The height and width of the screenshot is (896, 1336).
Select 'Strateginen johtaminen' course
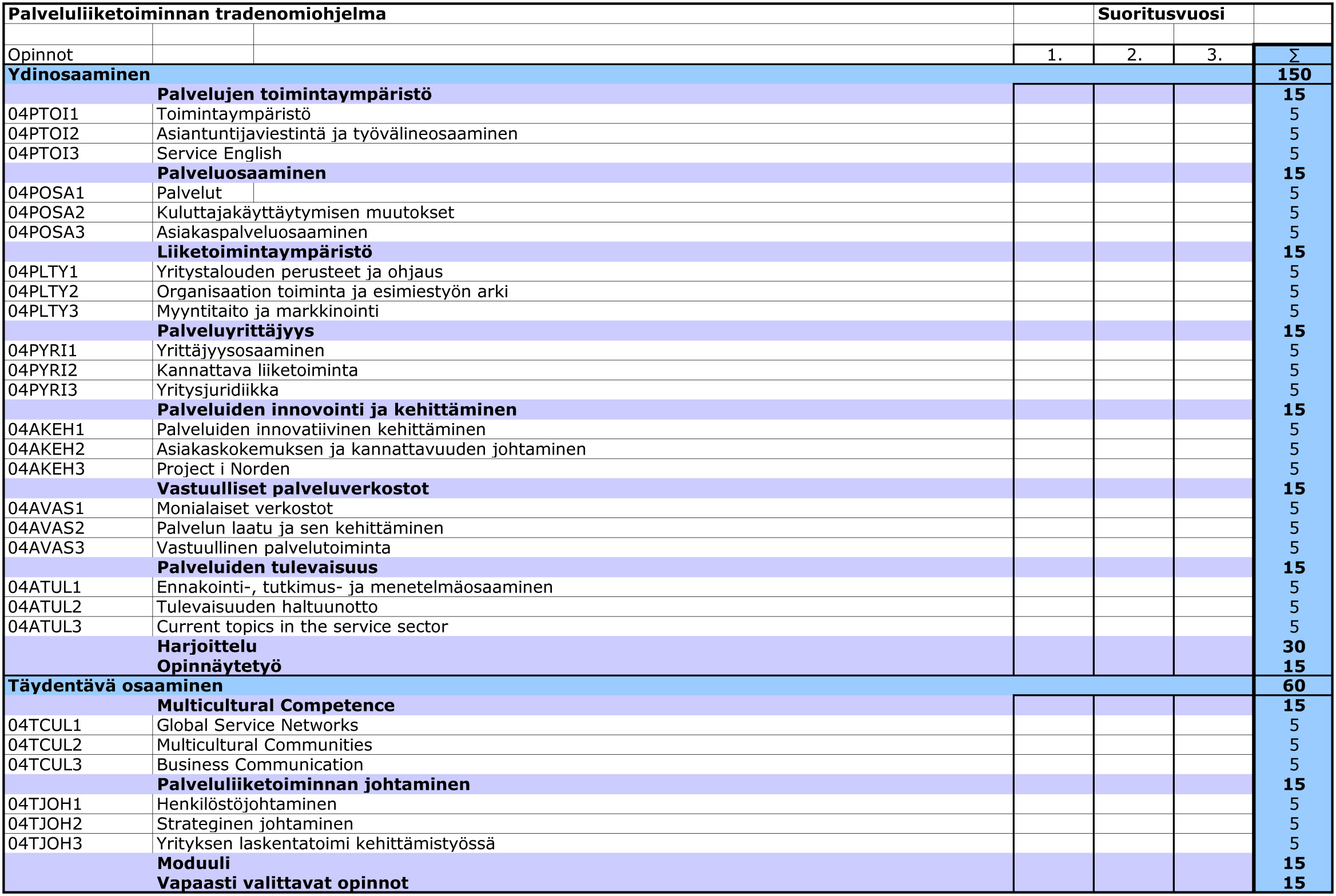point(255,824)
